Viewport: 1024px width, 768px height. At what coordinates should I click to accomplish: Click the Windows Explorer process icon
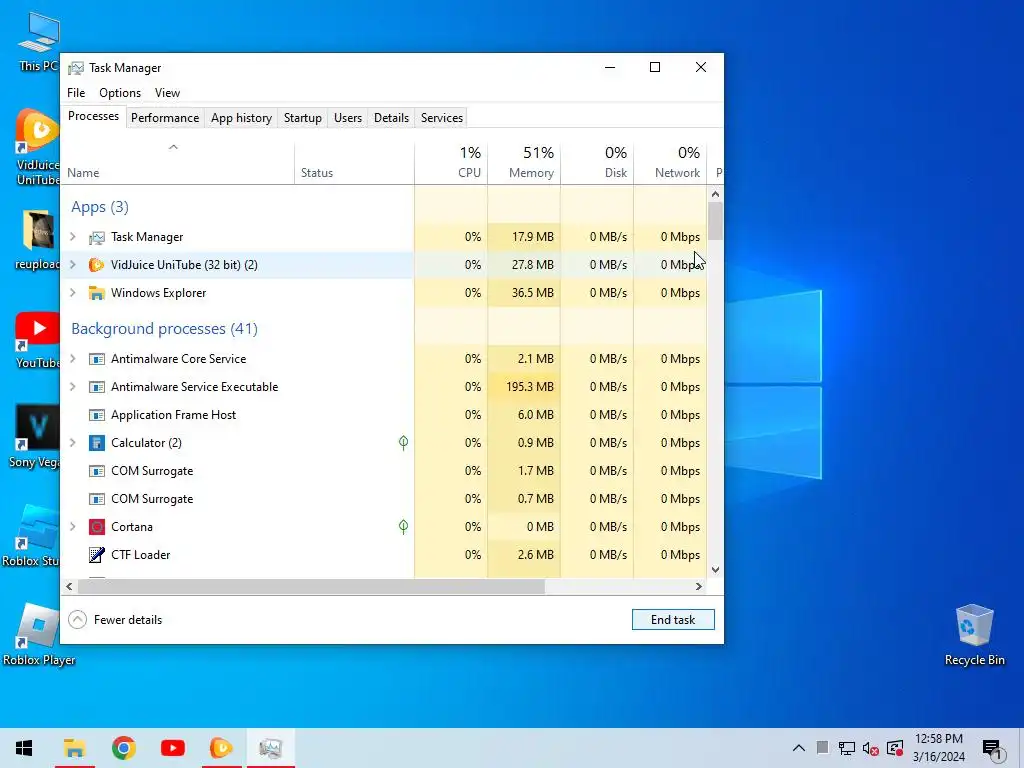pos(97,293)
